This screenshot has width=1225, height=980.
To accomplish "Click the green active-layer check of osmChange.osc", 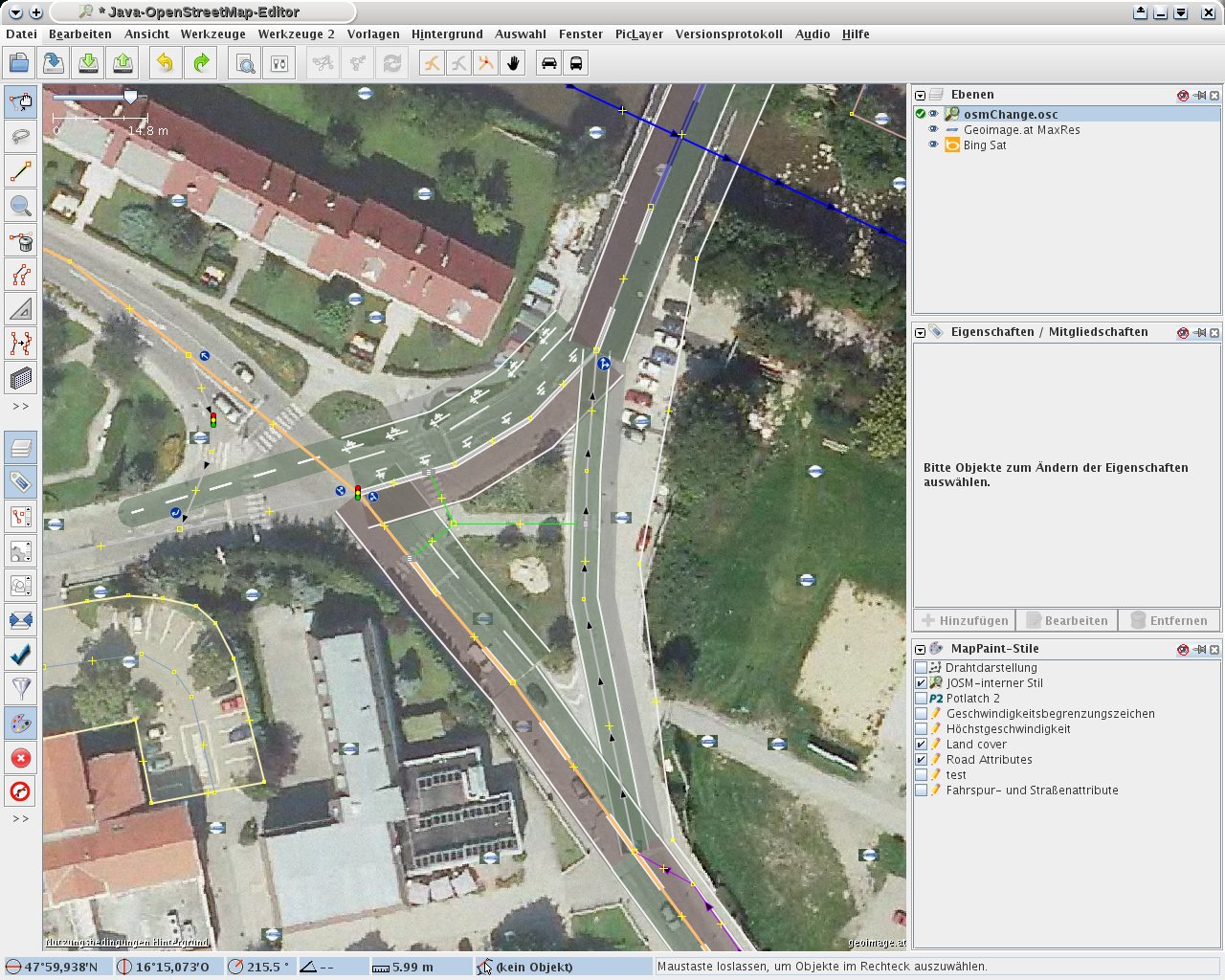I will 921,114.
